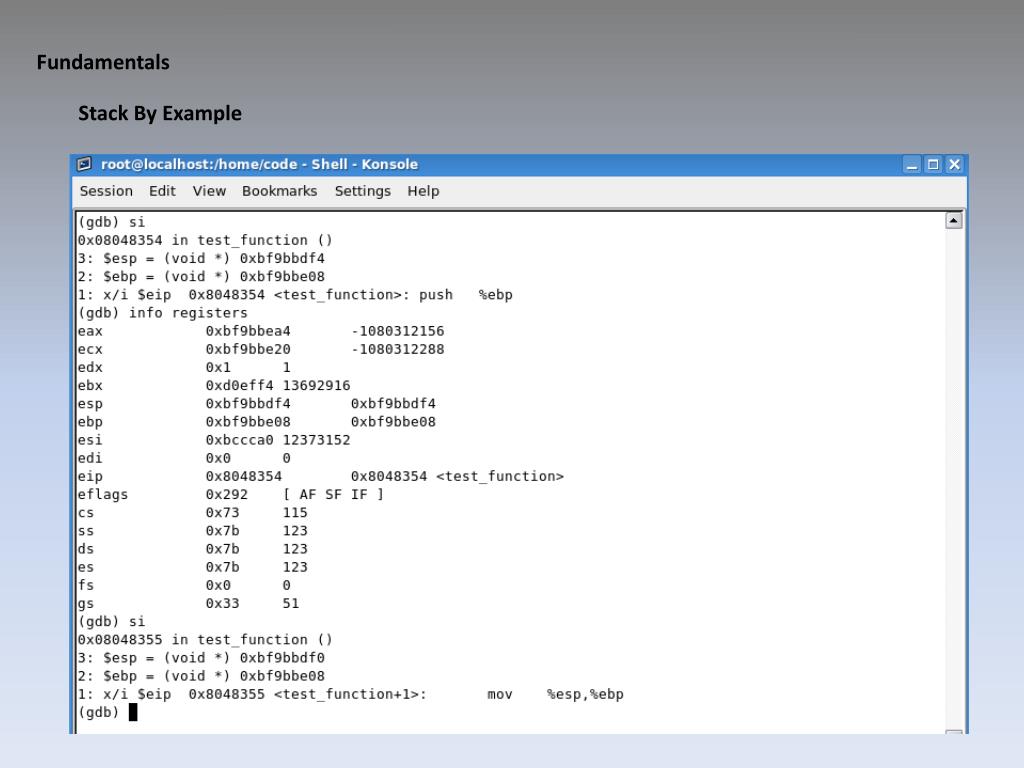
Task: Click the eax value 0xbf9bbea4
Action: coord(248,331)
